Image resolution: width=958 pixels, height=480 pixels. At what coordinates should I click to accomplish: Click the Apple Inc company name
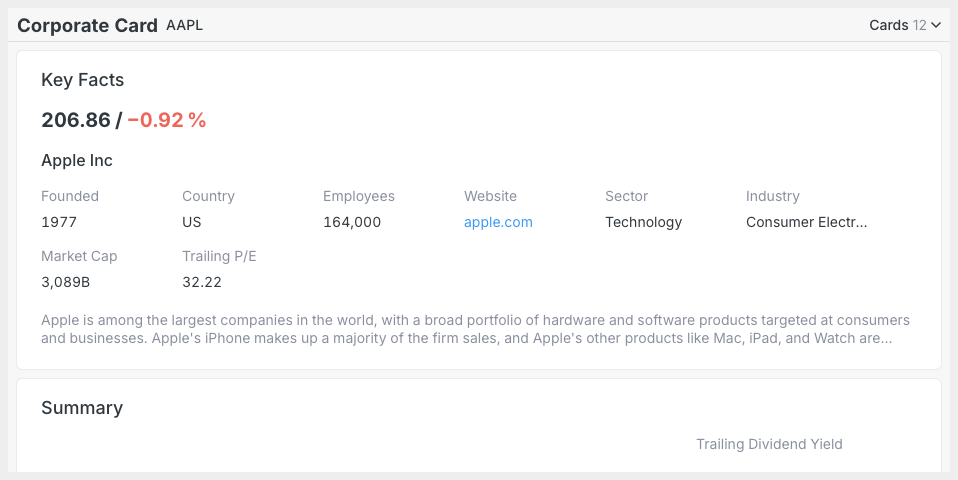pyautogui.click(x=77, y=161)
